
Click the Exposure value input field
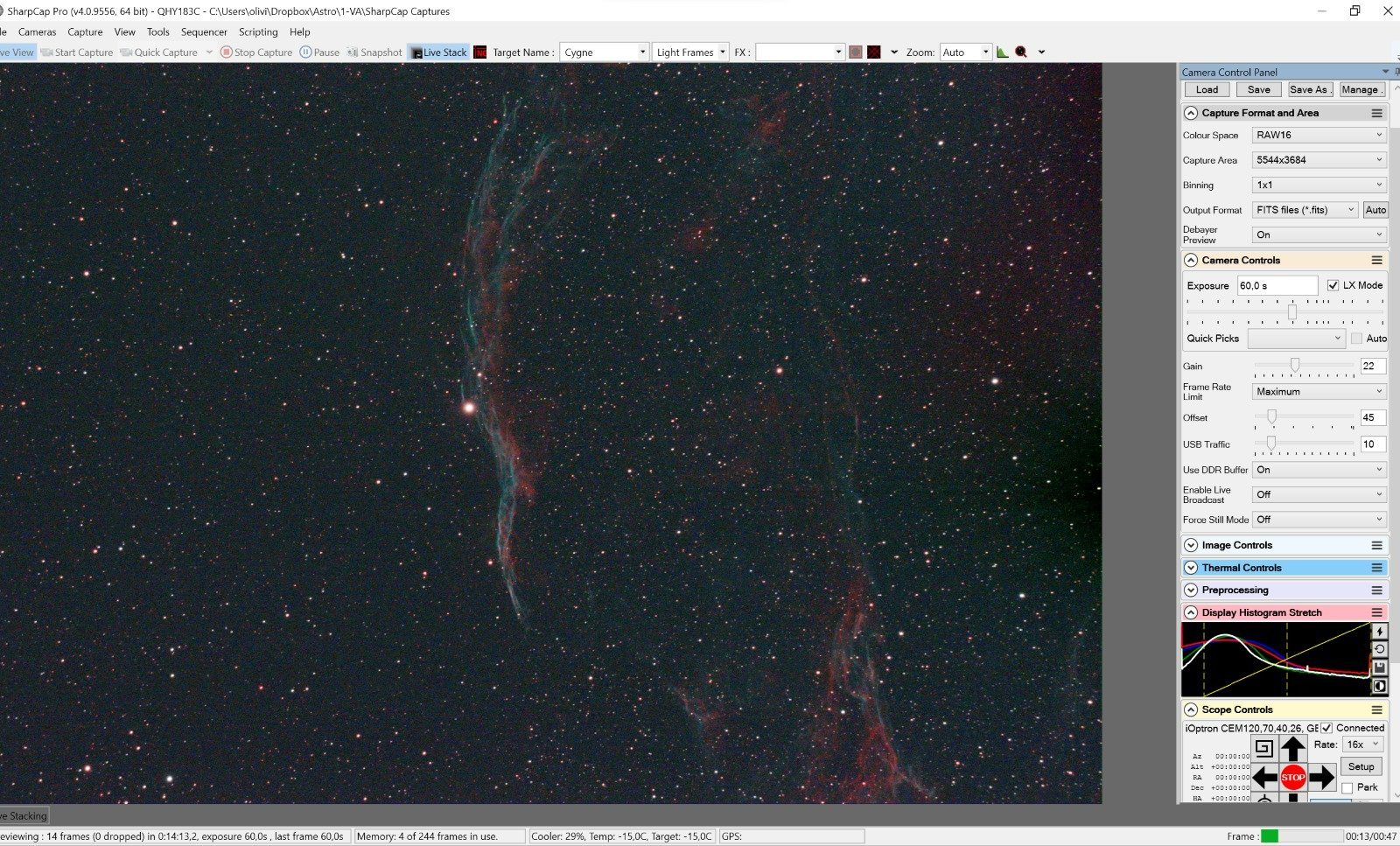[x=1276, y=286]
